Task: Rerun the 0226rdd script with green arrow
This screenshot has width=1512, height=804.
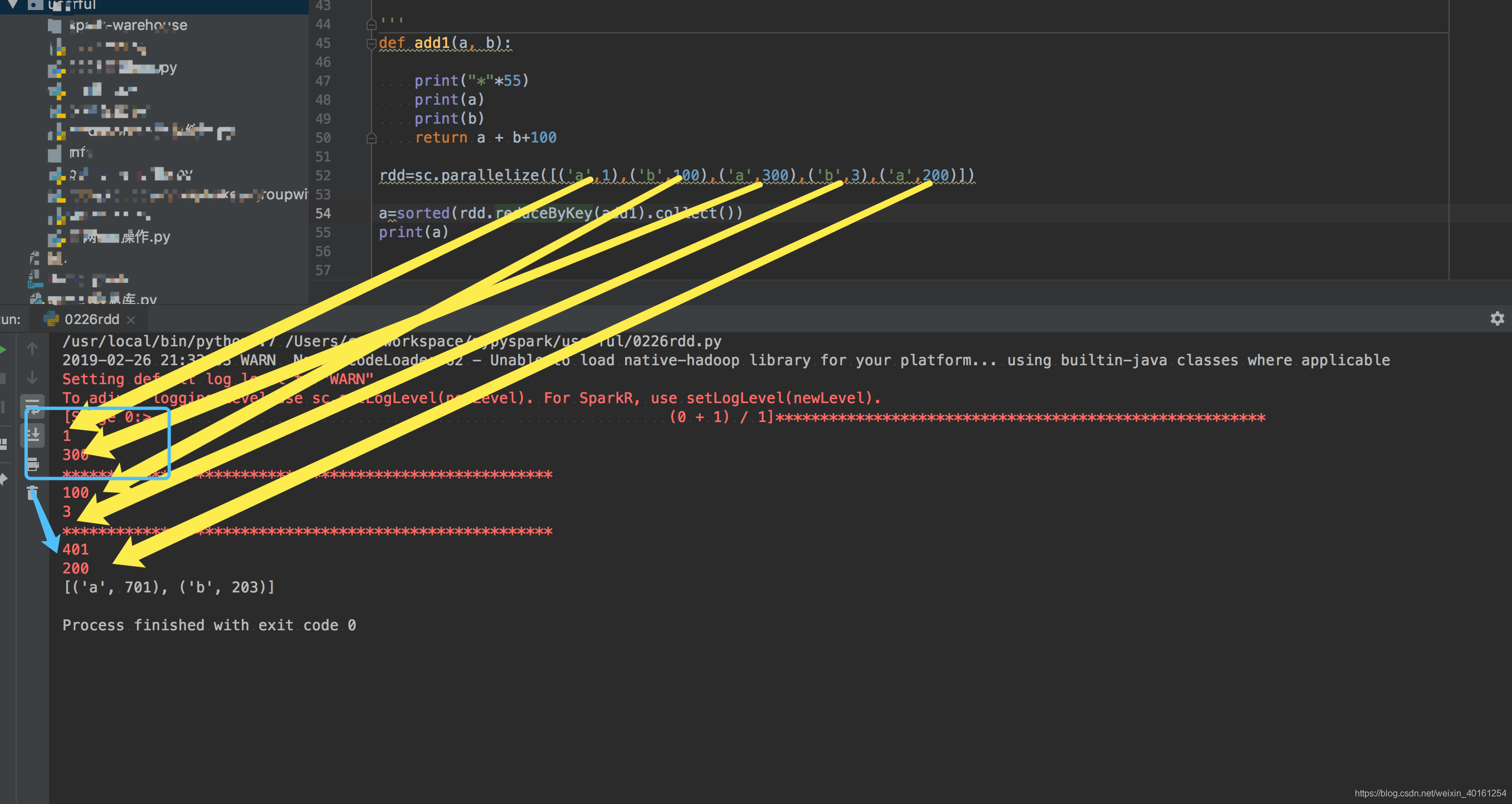Action: [x=2, y=350]
